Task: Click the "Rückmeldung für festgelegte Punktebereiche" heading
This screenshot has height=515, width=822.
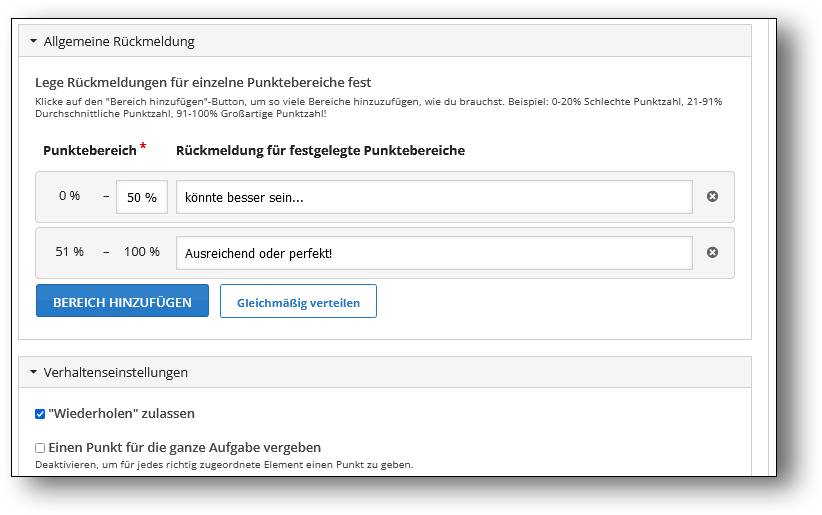Action: click(x=320, y=151)
